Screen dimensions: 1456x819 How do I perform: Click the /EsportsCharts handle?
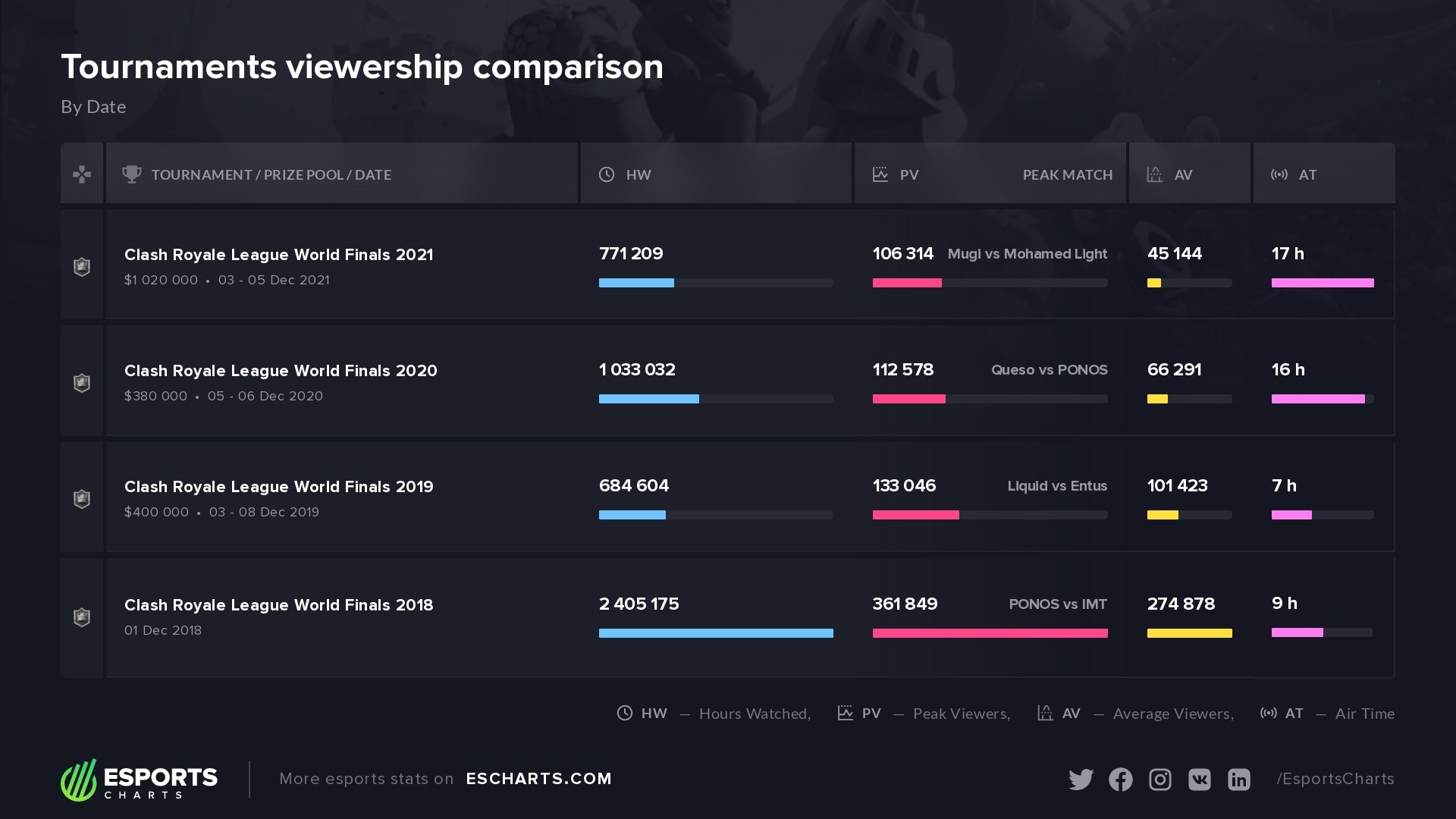click(x=1335, y=779)
